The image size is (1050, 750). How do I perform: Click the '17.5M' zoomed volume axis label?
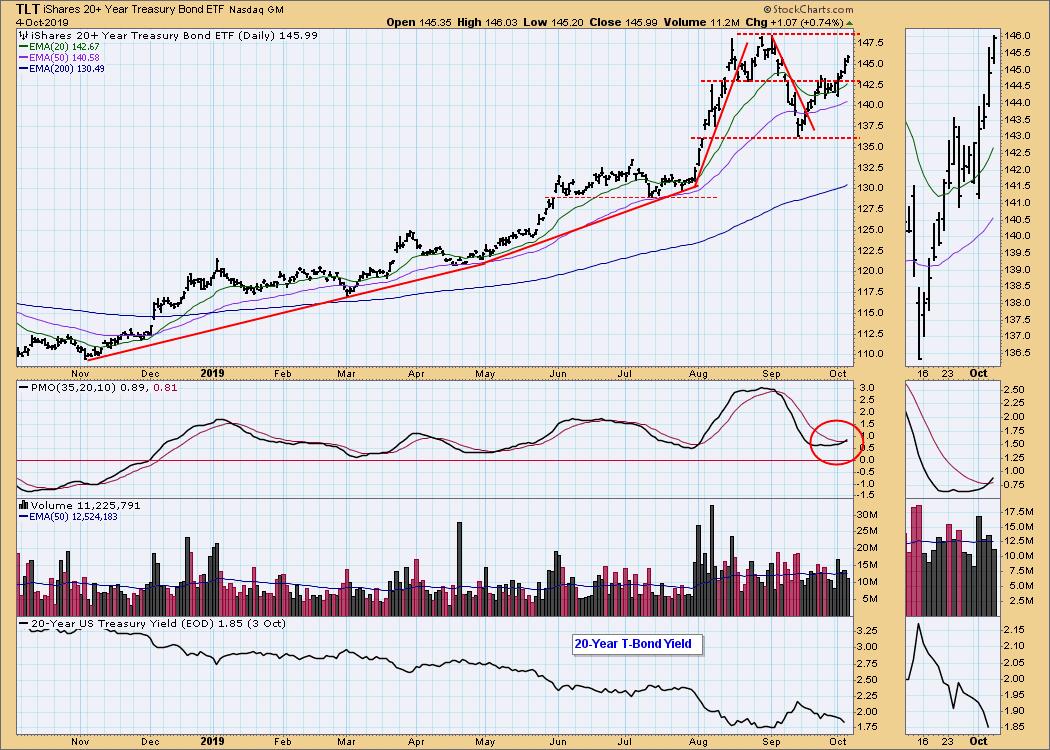[x=1021, y=511]
